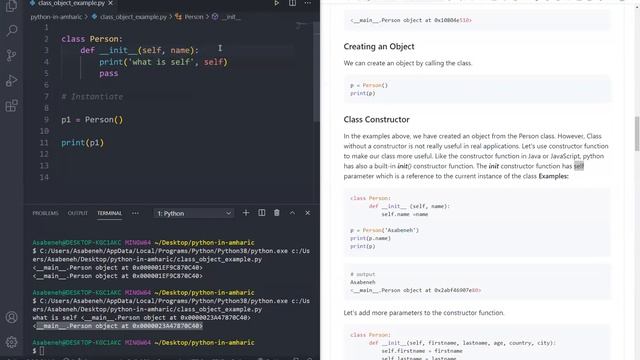The height and width of the screenshot is (360, 640).
Task: Close the class_object_example.py tab
Action: pos(110,3)
